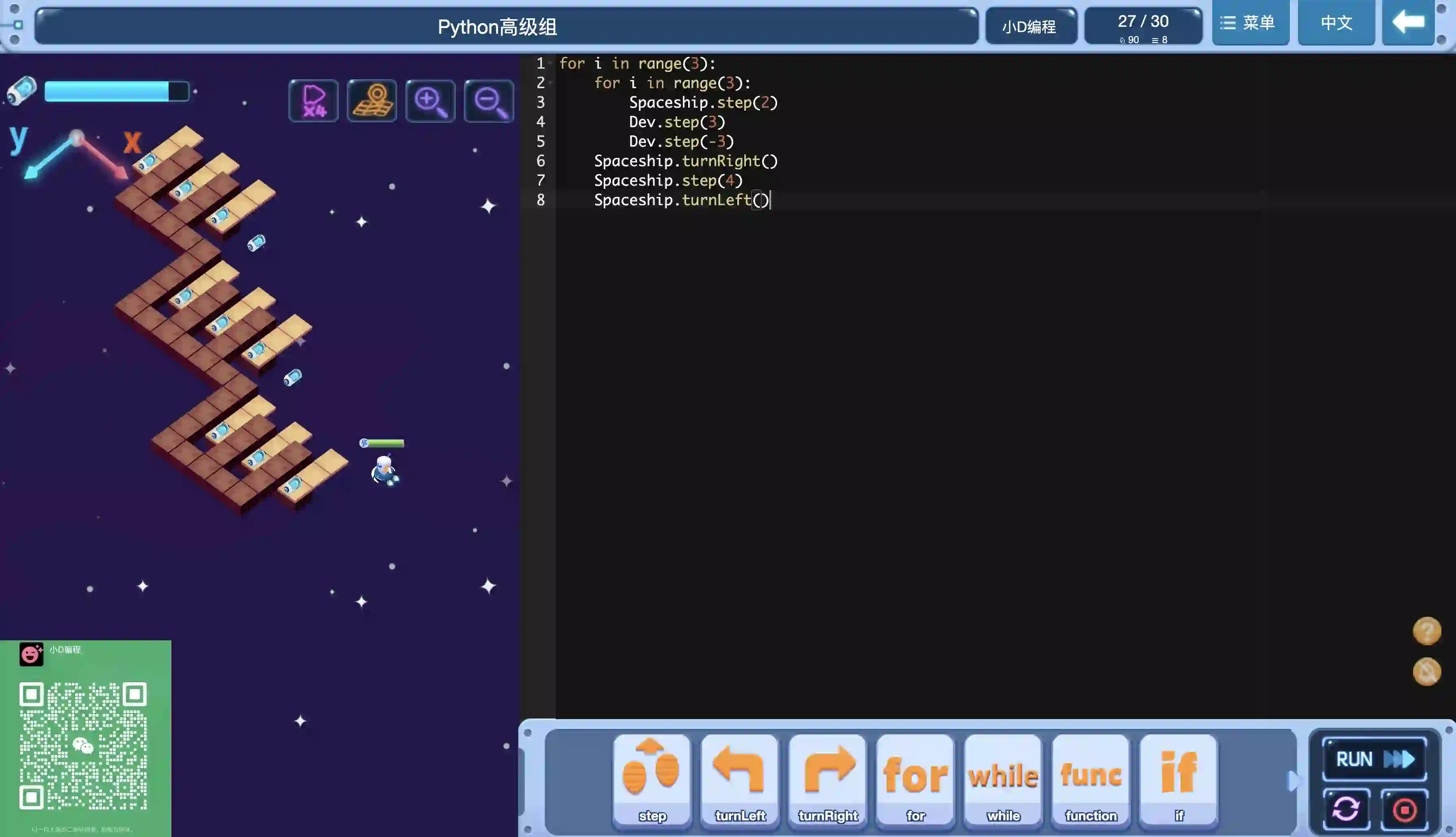Add an if statement block
The width and height of the screenshot is (1456, 837).
1179,779
